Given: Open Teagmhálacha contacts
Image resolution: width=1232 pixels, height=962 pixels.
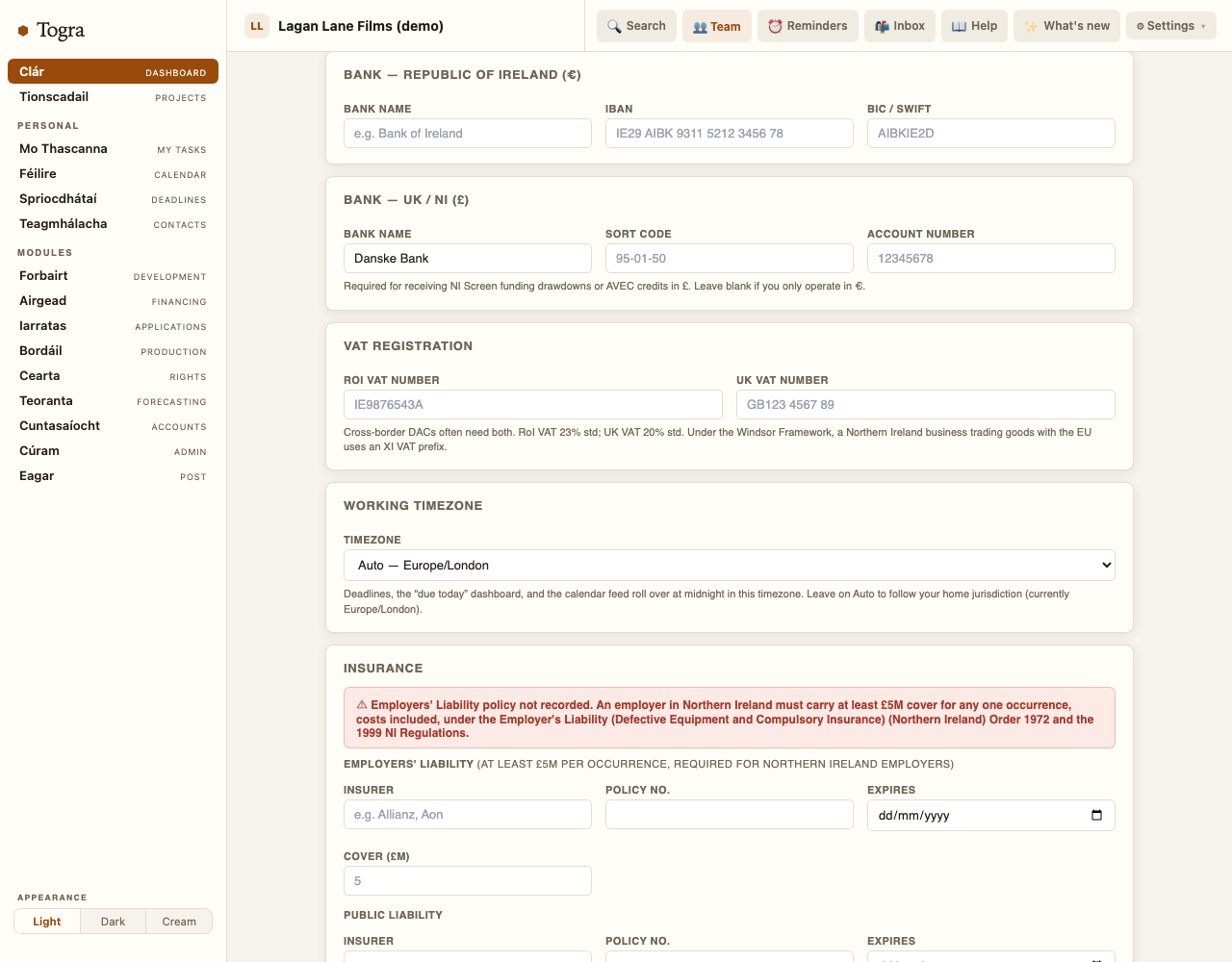Looking at the screenshot, I should point(113,224).
